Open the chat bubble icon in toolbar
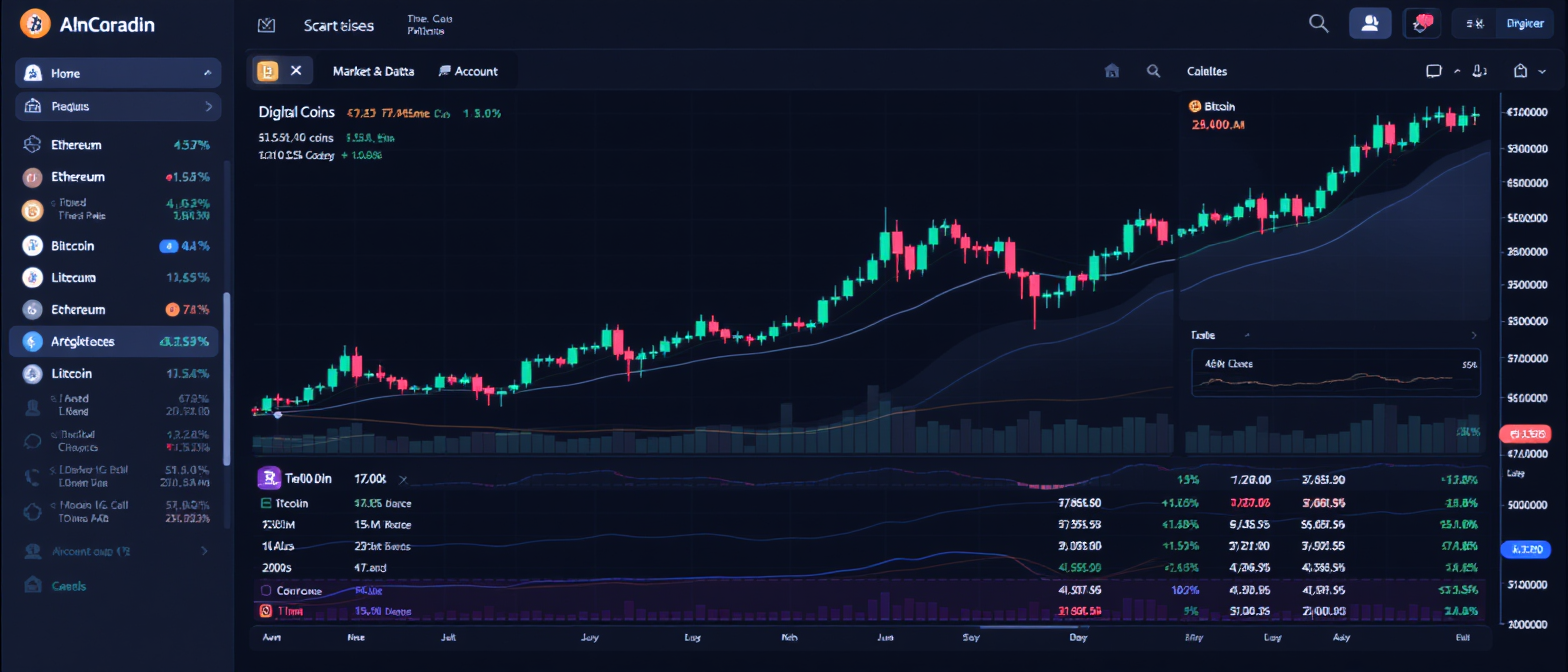 click(1433, 71)
